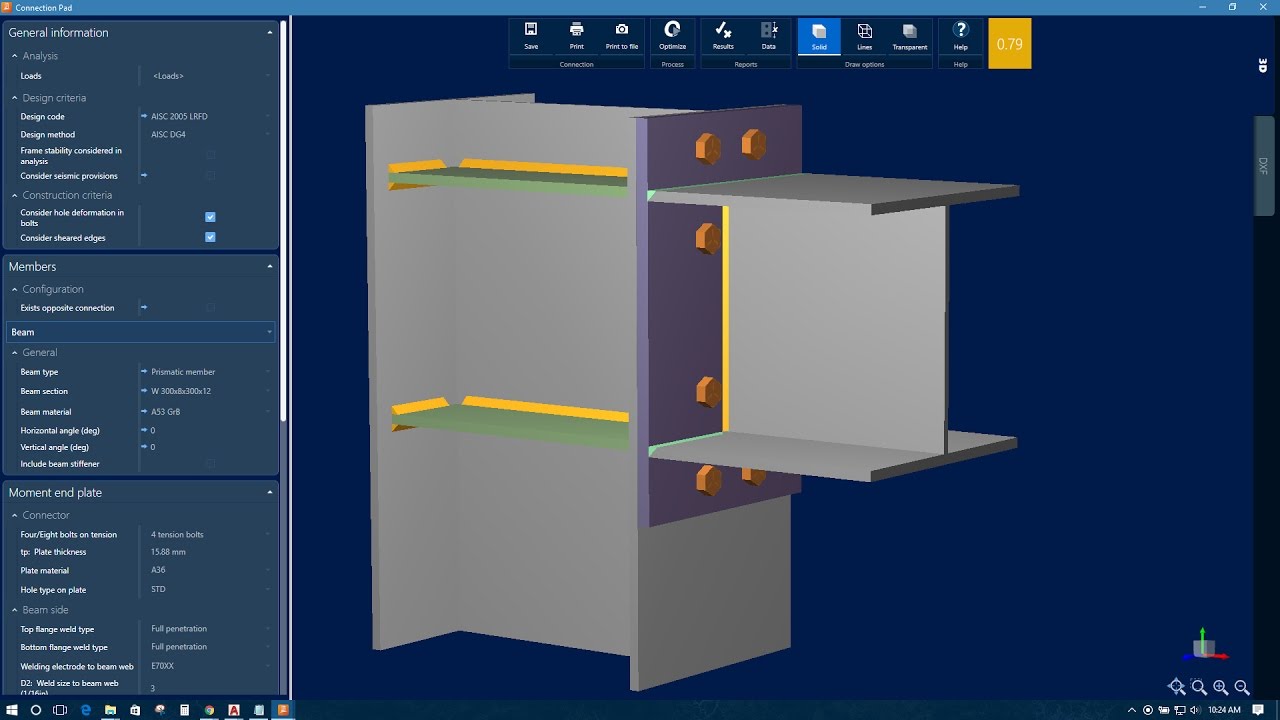Screen dimensions: 1280x720
Task: Select the Beam member tab
Action: click(x=140, y=331)
